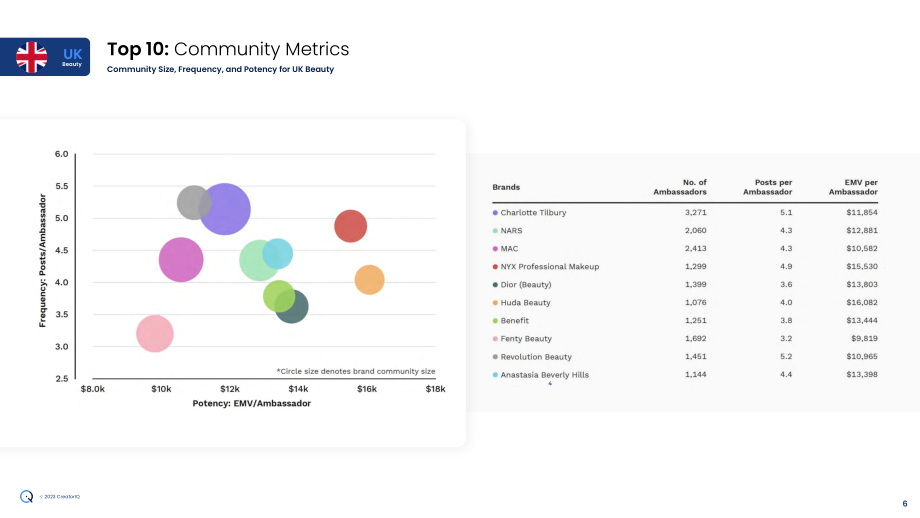
Task: Click the UK flag icon
Action: pyautogui.click(x=32, y=57)
